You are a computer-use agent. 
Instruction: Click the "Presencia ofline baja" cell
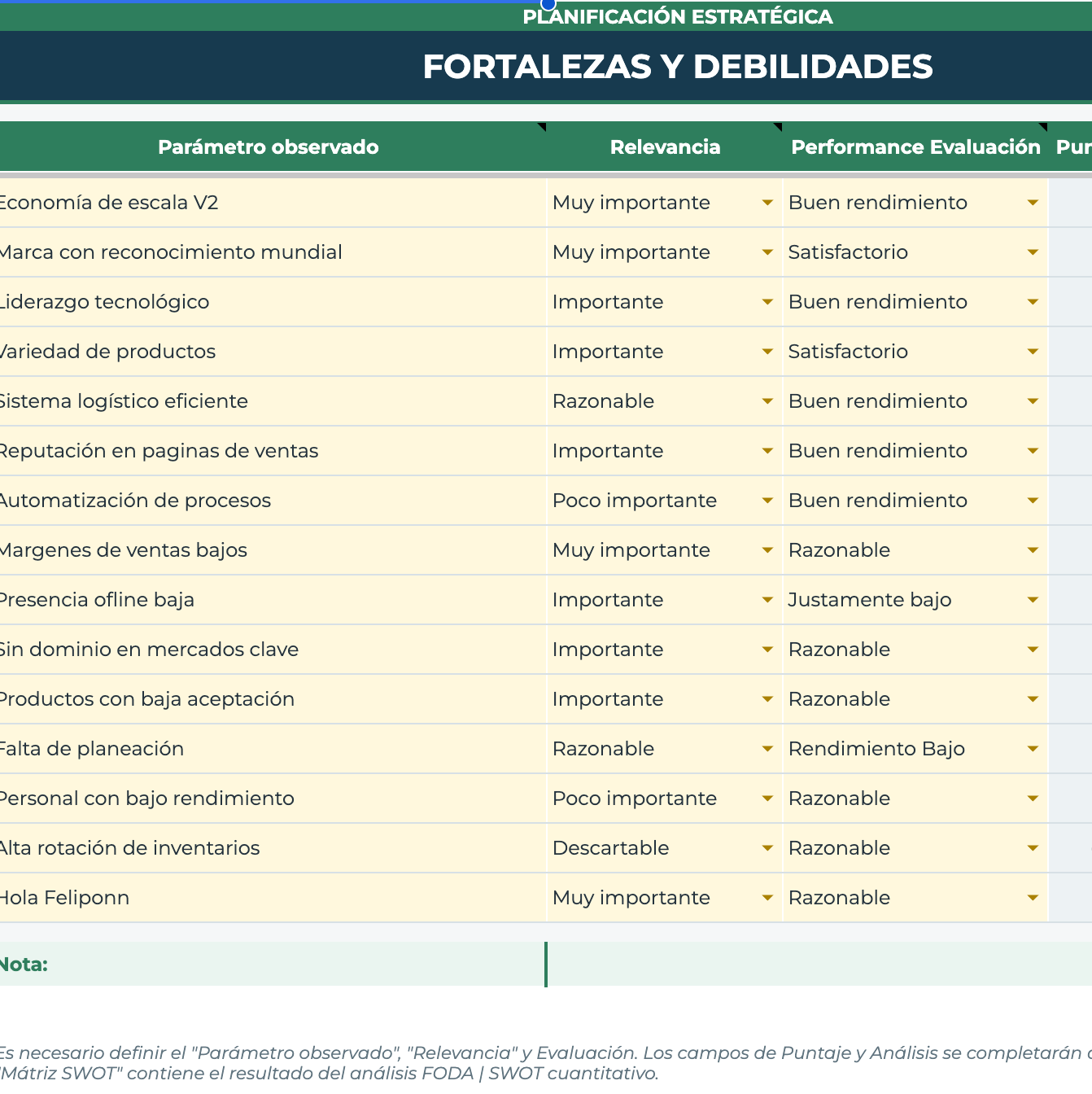click(273, 600)
